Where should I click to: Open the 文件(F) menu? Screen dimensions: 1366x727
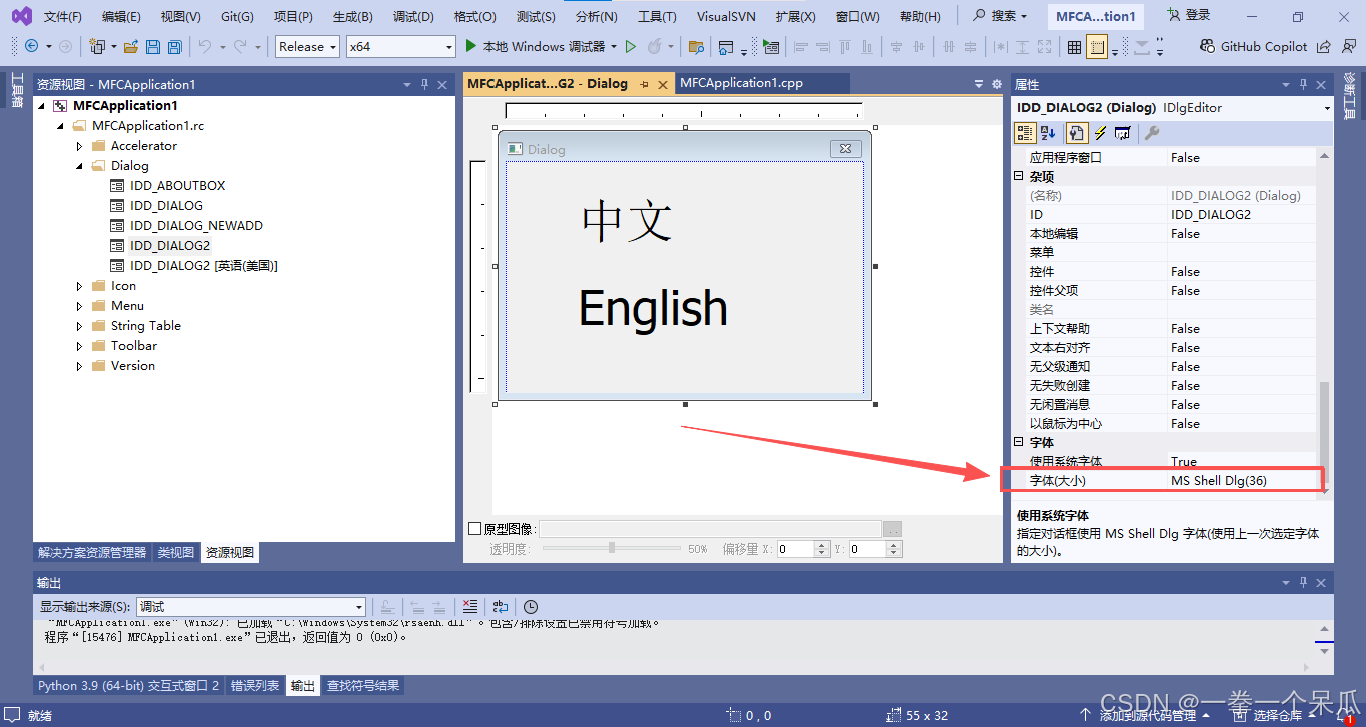tap(62, 16)
